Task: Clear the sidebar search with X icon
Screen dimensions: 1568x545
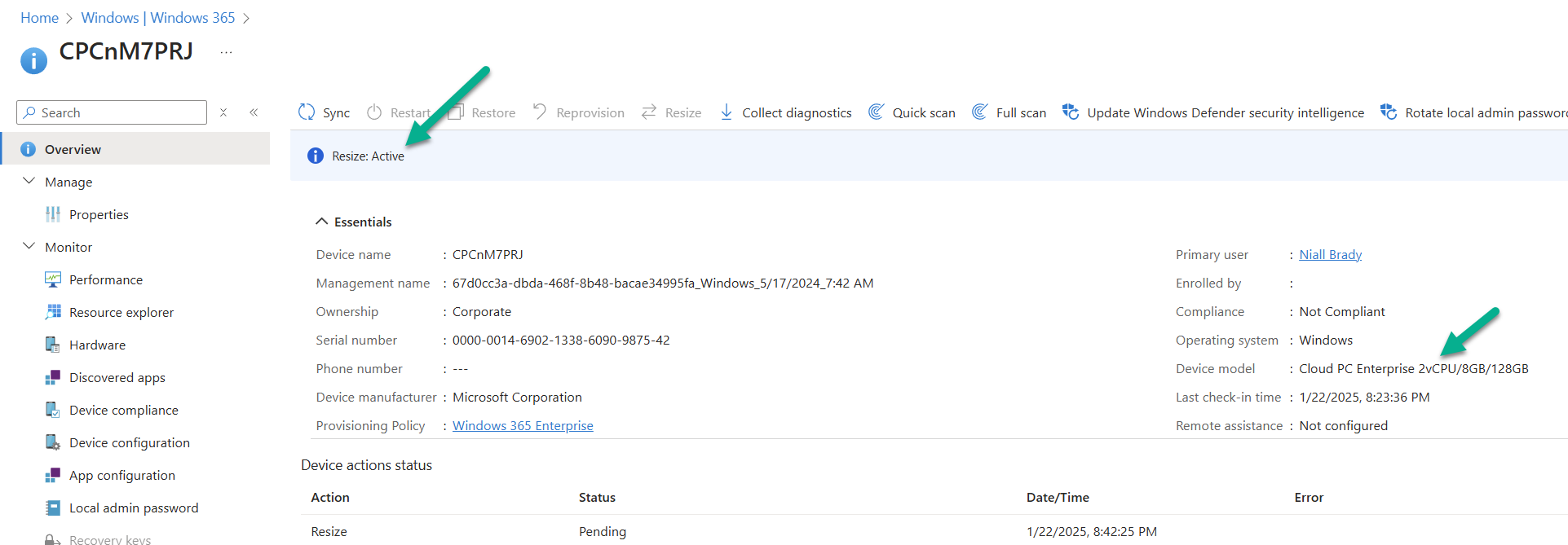Action: tap(223, 112)
